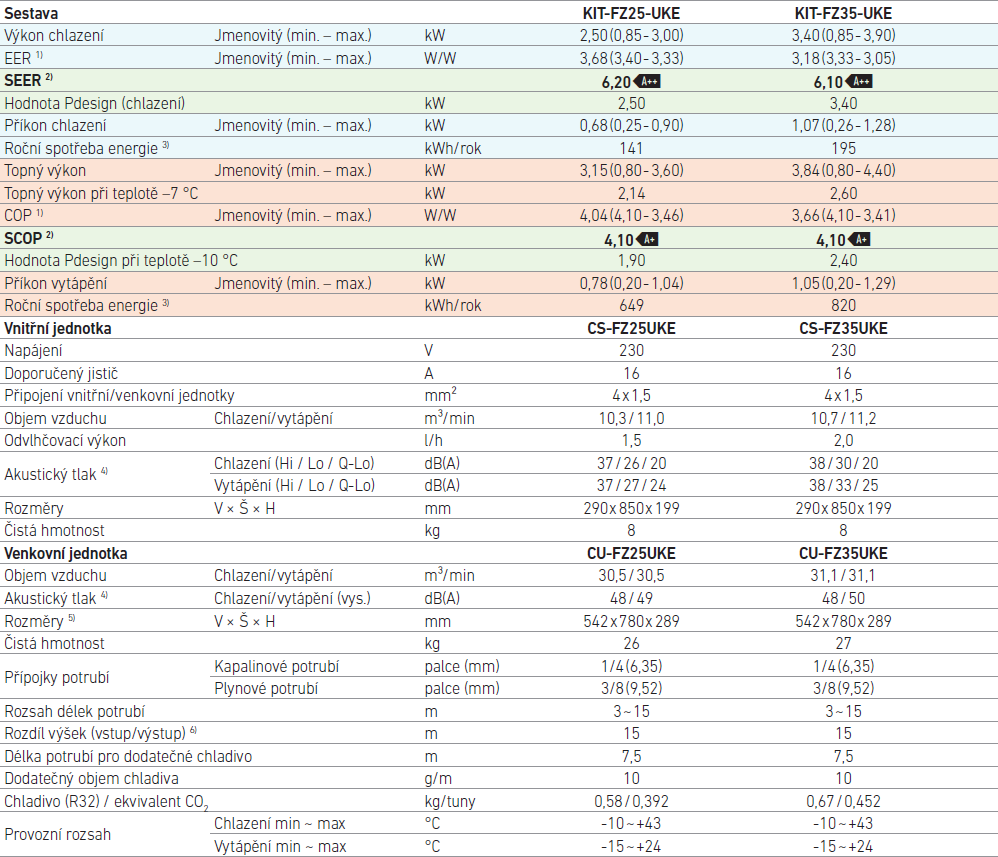Click the Vytápění min ~ max label
Screen dimensions: 998x857
(x=280, y=847)
